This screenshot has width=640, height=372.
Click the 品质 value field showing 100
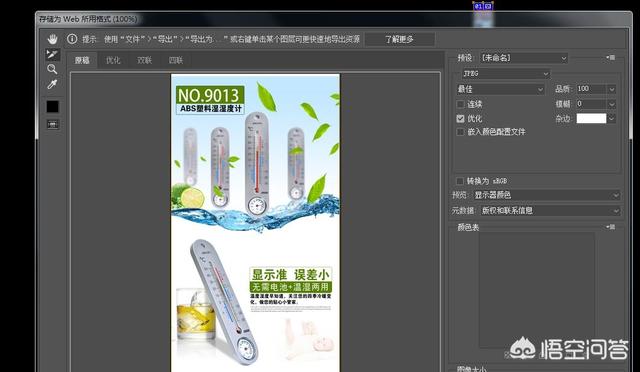coord(591,89)
